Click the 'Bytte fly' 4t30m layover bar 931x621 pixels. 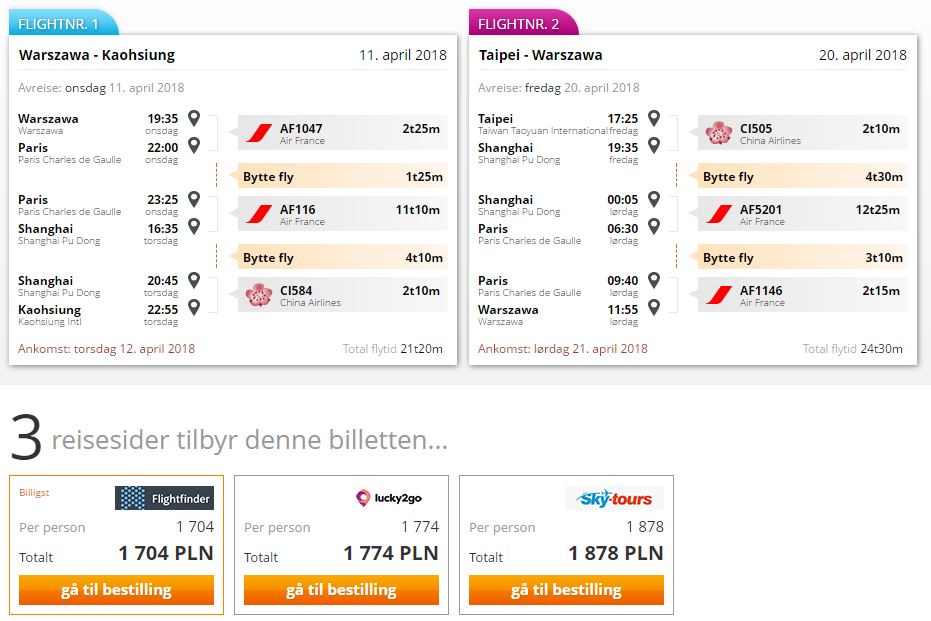[802, 176]
